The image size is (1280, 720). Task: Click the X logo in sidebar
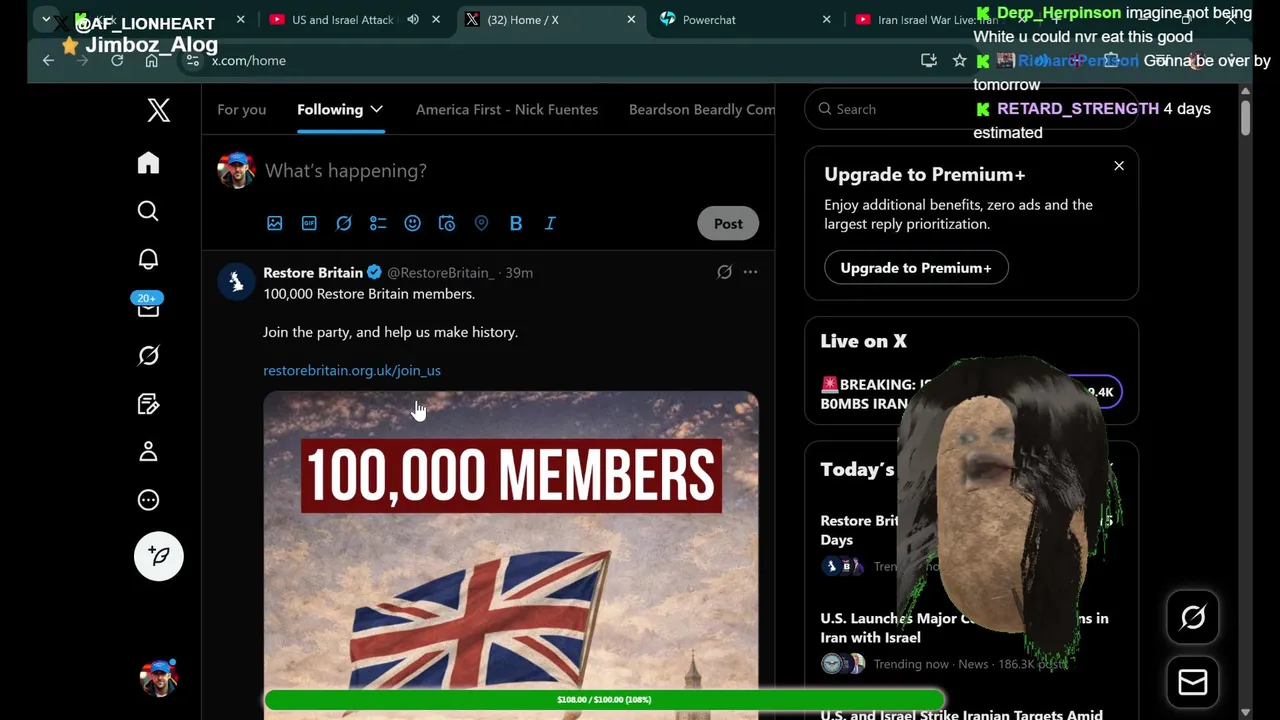(159, 110)
